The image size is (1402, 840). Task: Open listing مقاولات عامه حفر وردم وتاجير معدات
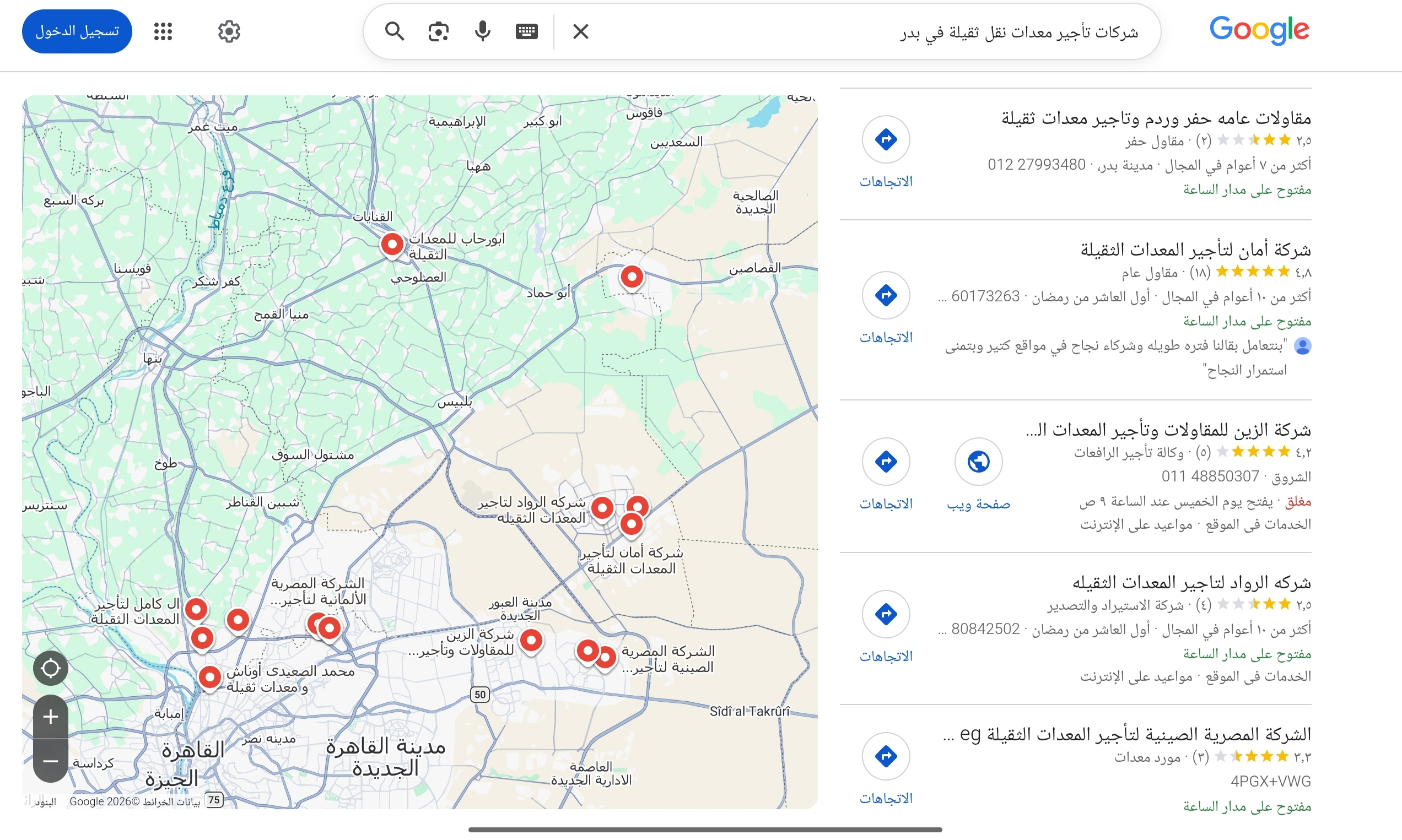[1156, 118]
